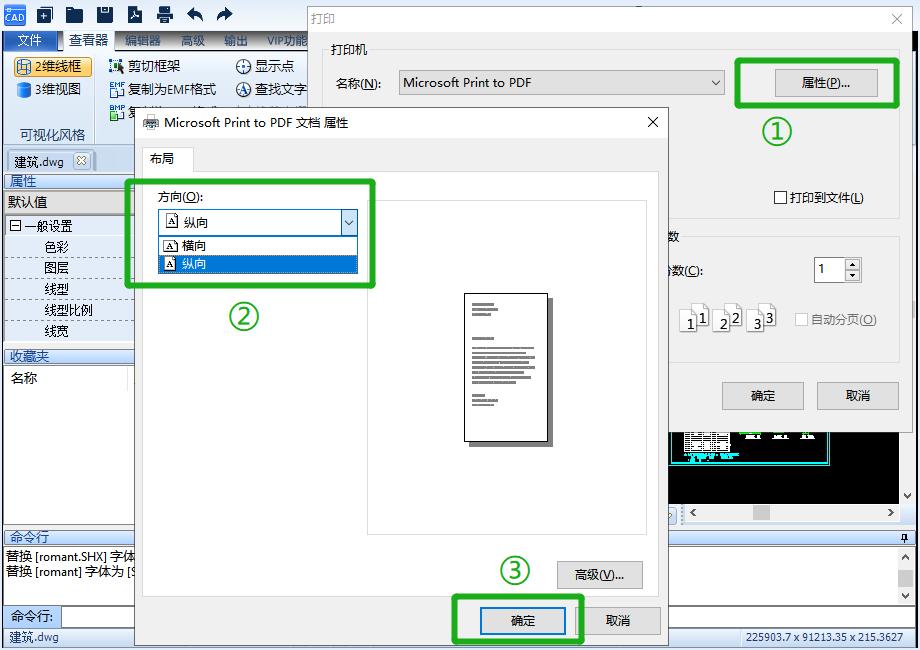Select 线宽 property row
920x650 pixels.
pyautogui.click(x=69, y=331)
